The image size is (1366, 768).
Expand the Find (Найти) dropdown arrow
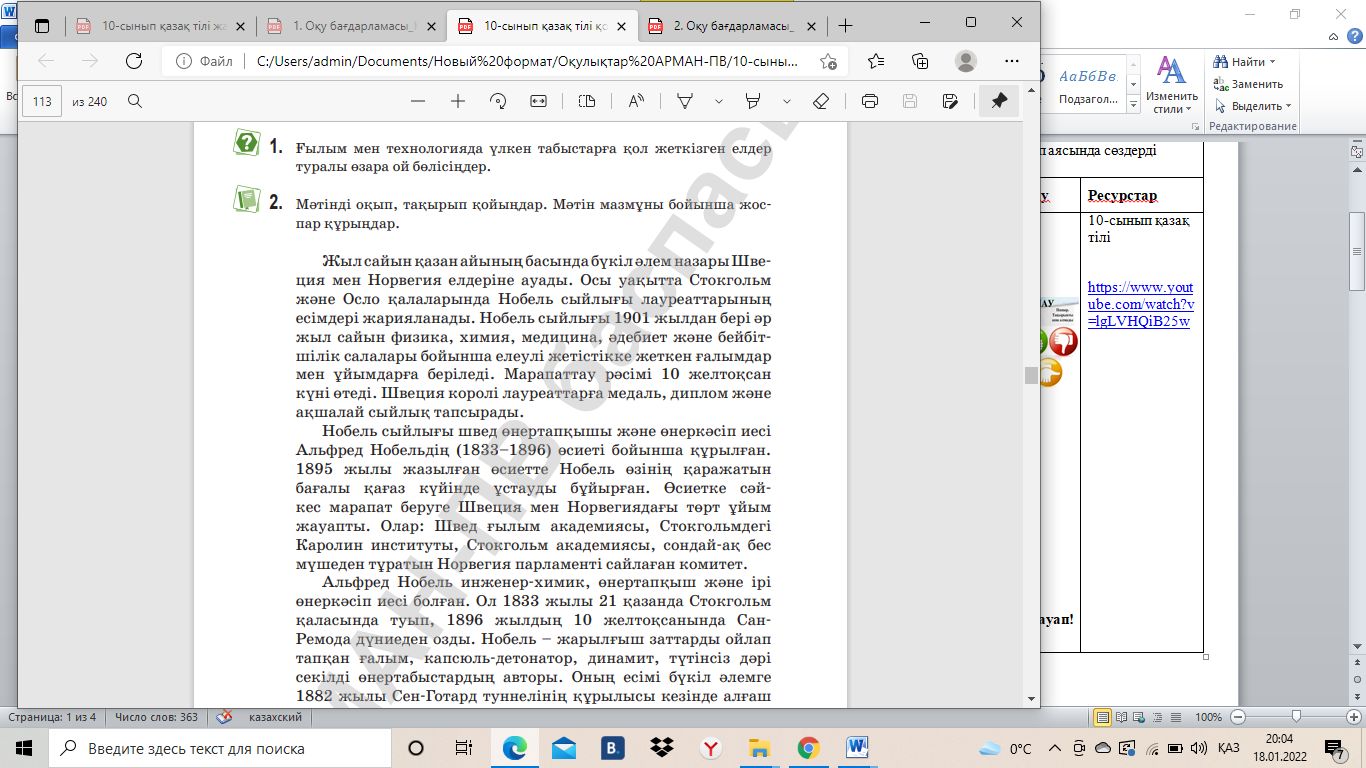tap(1273, 62)
